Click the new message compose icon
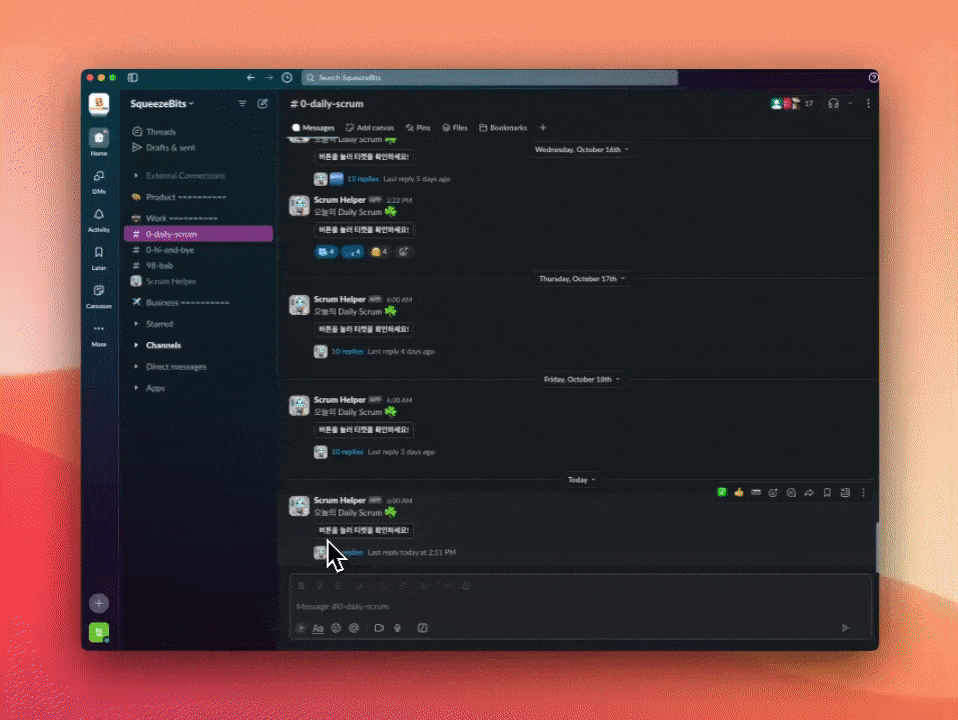This screenshot has height=720, width=958. click(262, 104)
